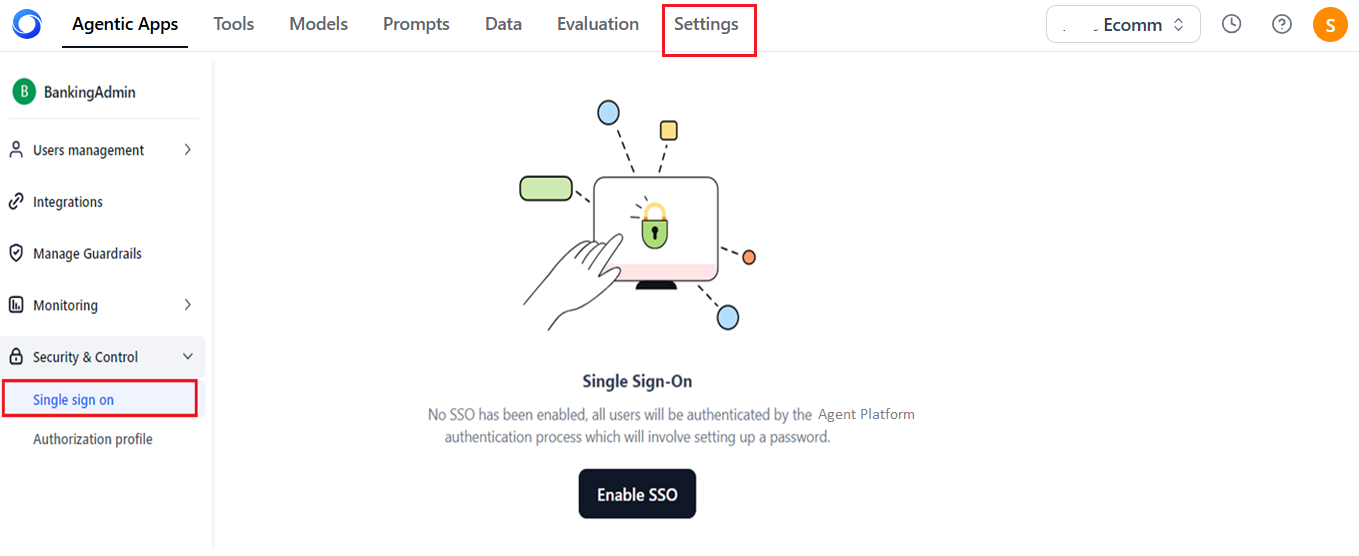Screen dimensions: 1359x556
Task: Select Authorization profile in sidebar
Action: (93, 439)
